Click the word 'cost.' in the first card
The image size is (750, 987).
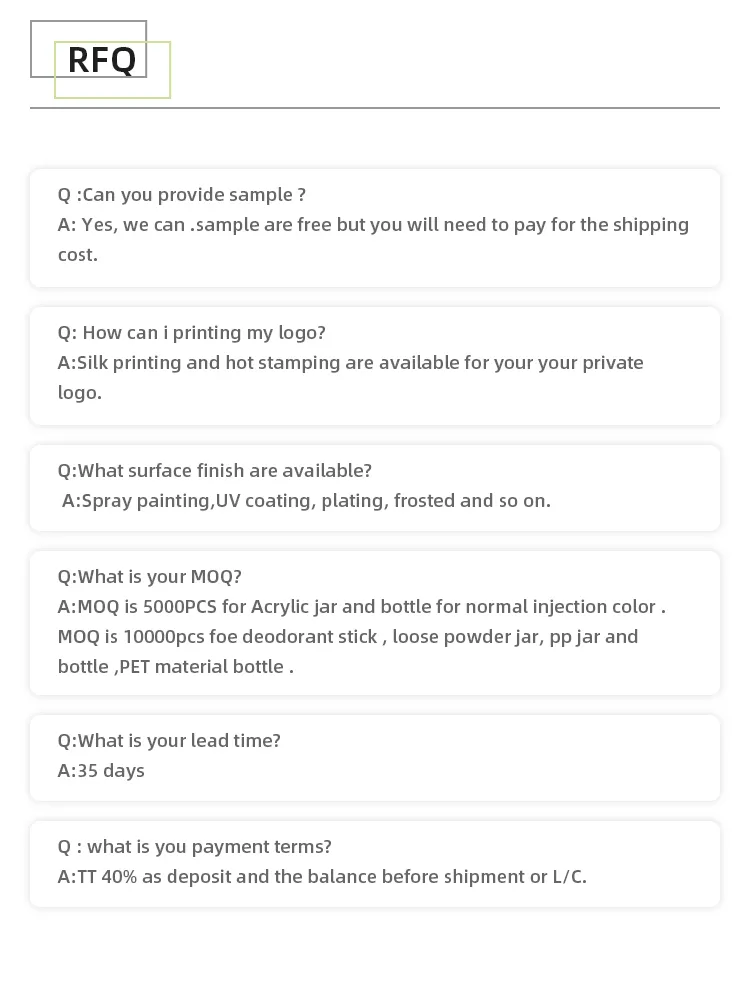point(77,255)
